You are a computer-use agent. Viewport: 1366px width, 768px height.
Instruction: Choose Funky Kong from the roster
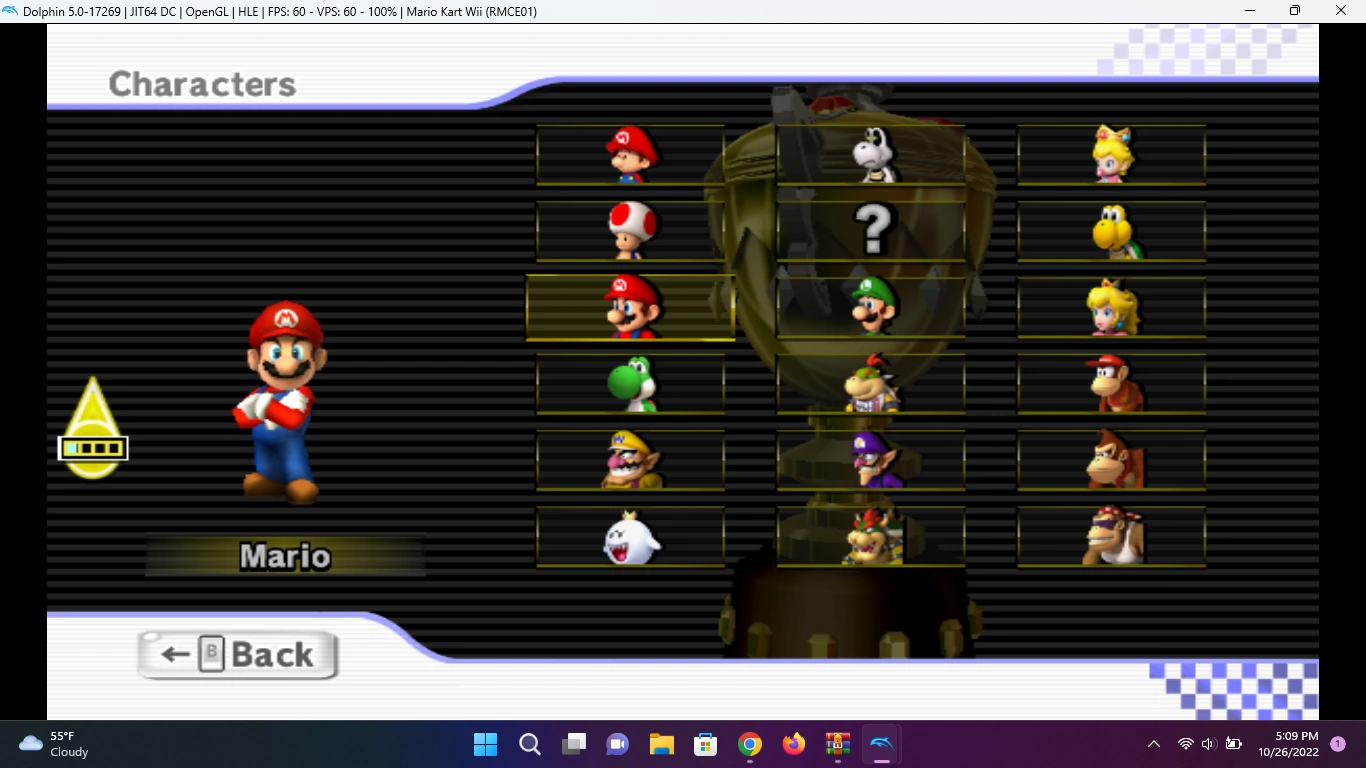click(1112, 537)
